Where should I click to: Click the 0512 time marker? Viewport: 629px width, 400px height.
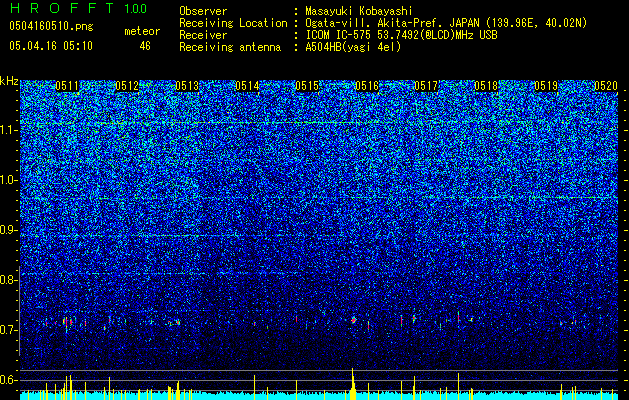pyautogui.click(x=127, y=86)
